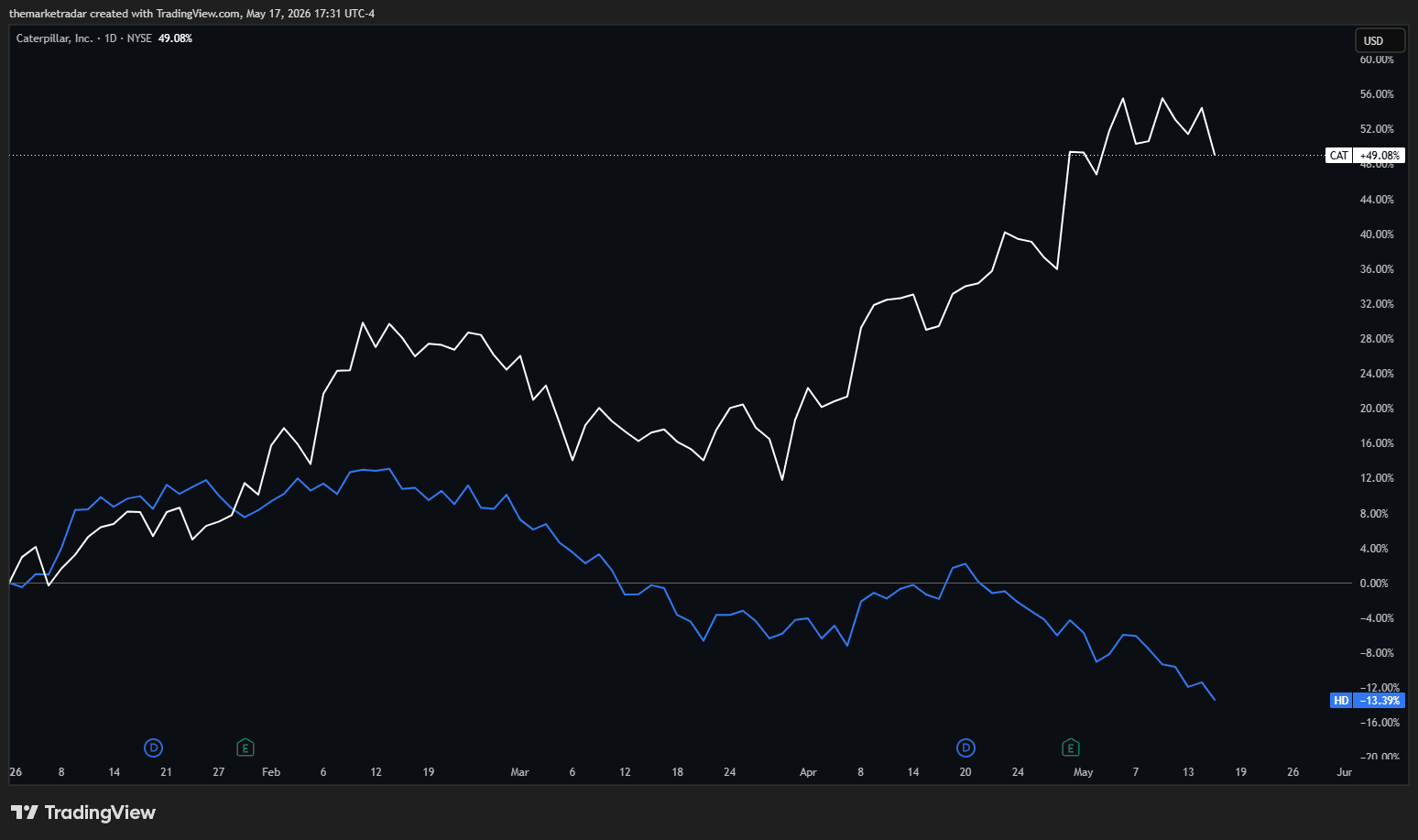Select the HD symbol tag on the price scale
Image resolution: width=1418 pixels, height=840 pixels.
pyautogui.click(x=1341, y=701)
